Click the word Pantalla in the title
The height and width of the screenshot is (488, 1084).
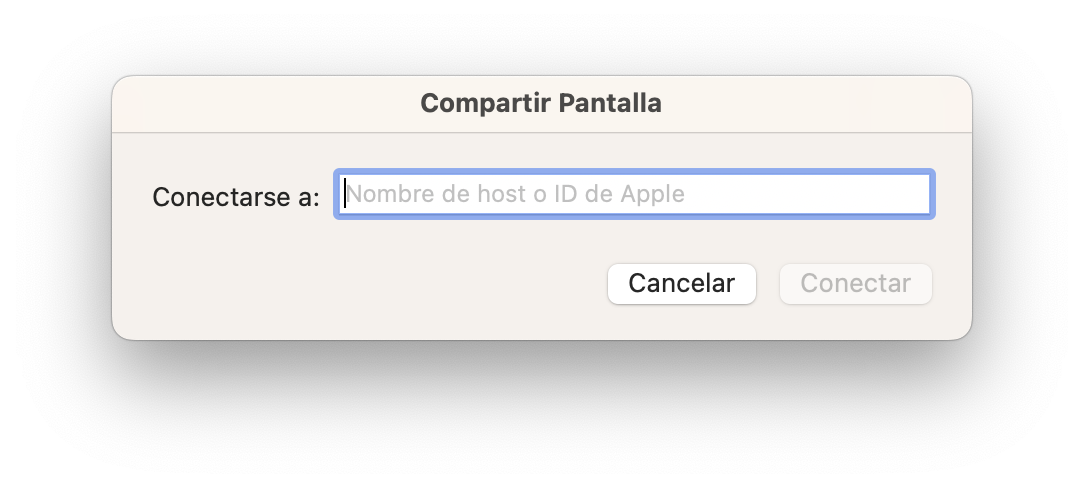[610, 103]
